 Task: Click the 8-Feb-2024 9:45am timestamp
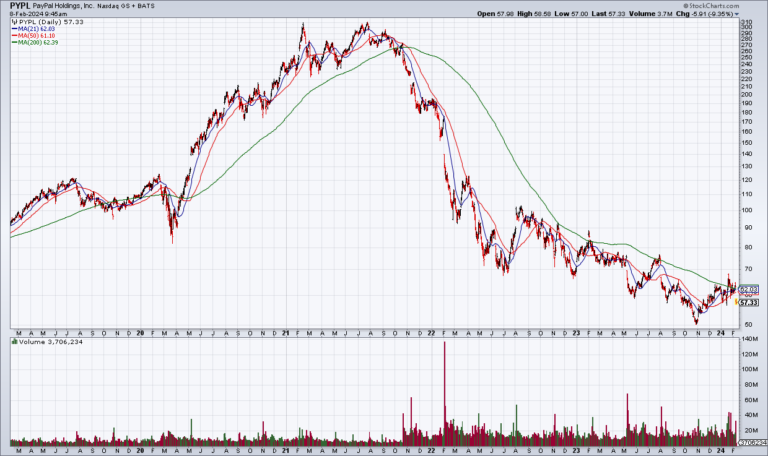click(38, 14)
